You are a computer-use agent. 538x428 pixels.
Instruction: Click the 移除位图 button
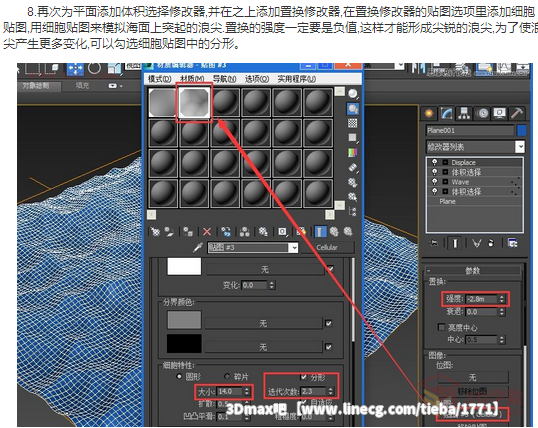point(472,391)
